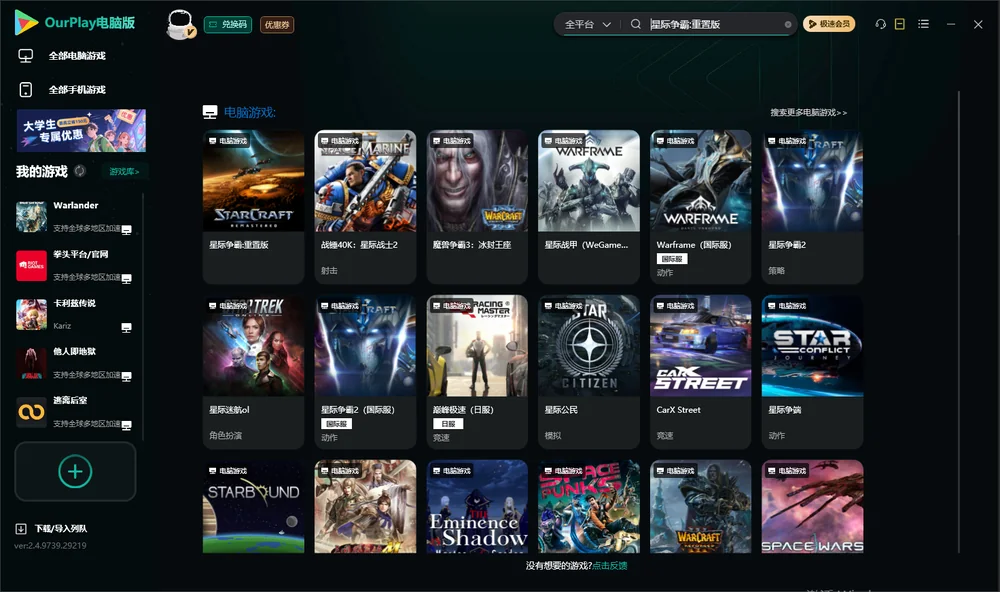Click the 卡利兹传说 game icon

click(x=31, y=314)
